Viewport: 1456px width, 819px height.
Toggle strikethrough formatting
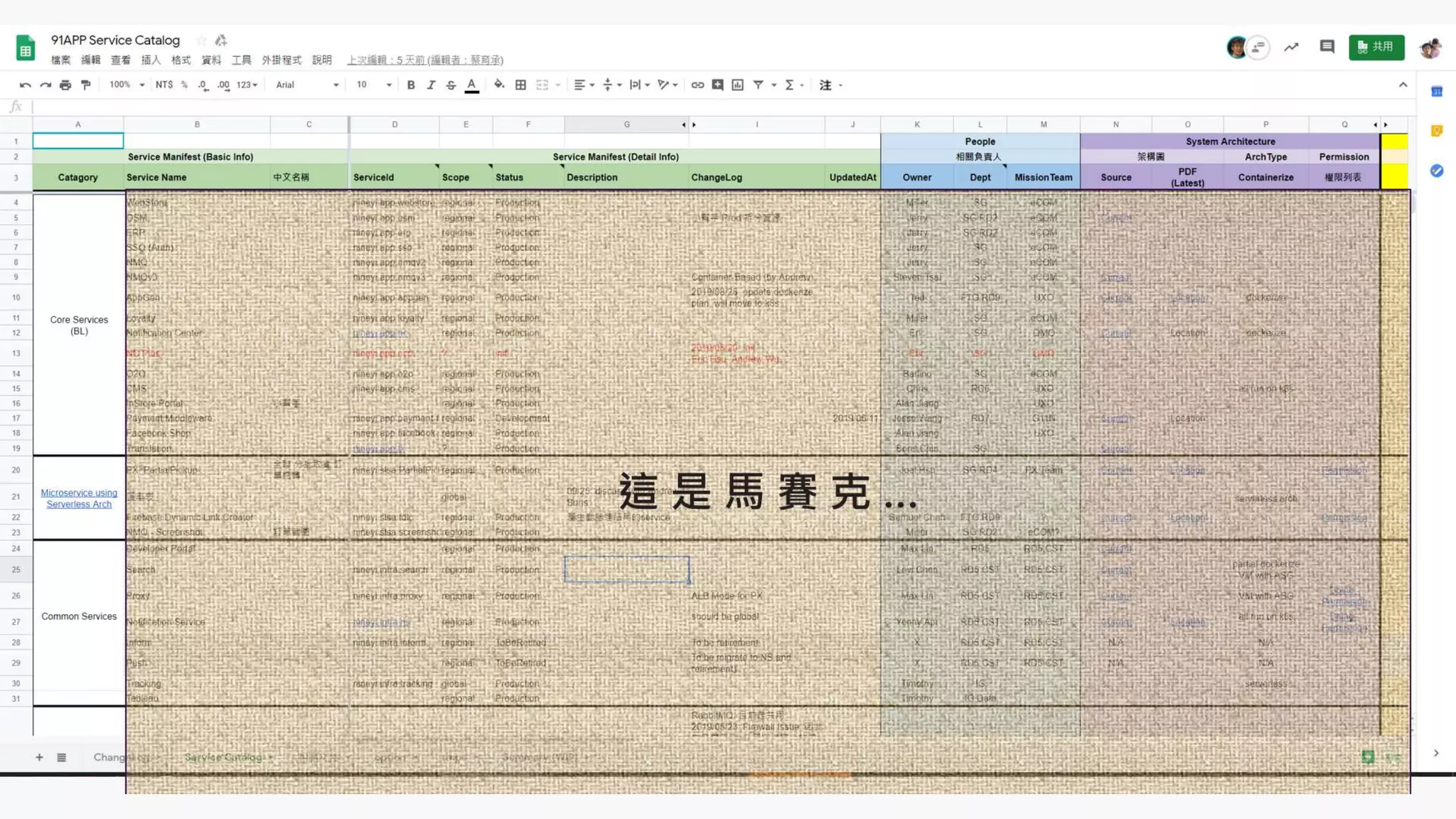click(451, 85)
